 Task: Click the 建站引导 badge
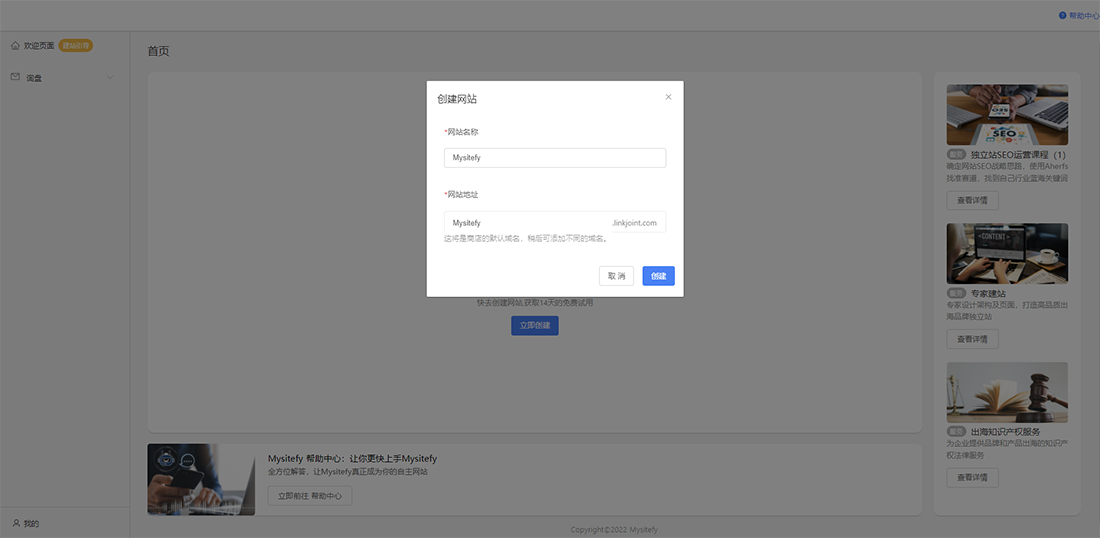(76, 46)
